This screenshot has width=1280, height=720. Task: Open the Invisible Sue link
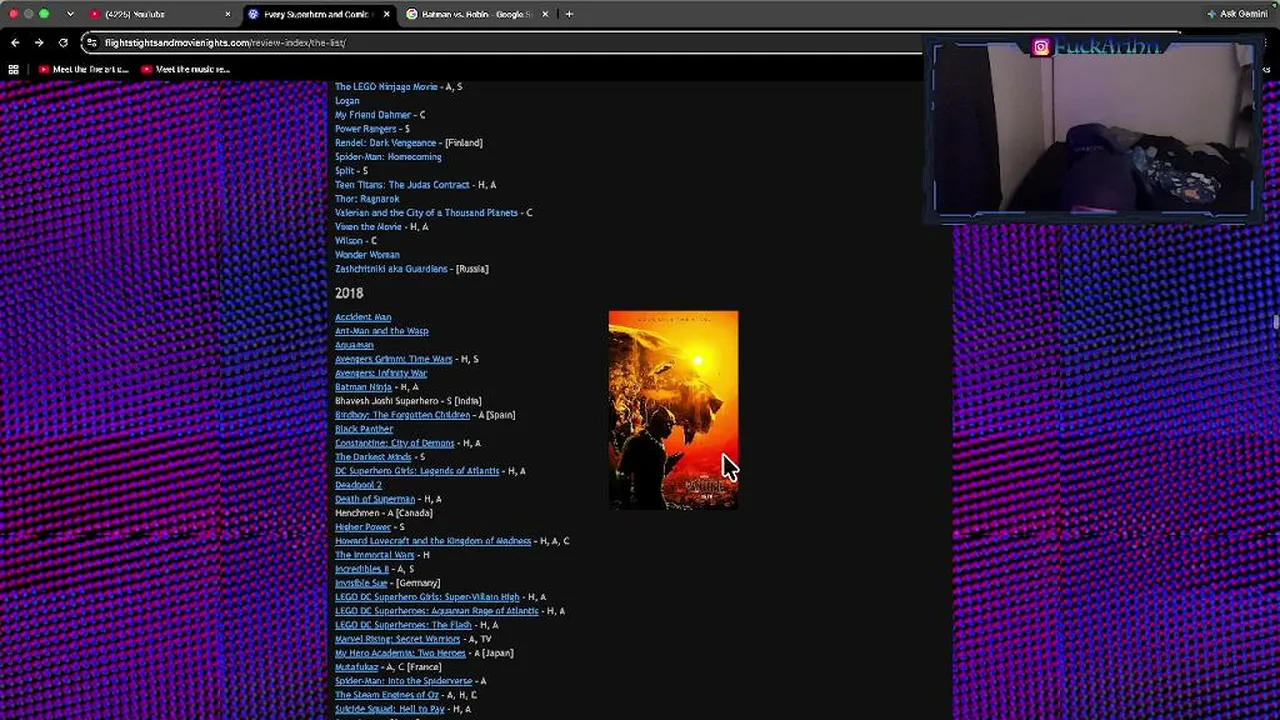pyautogui.click(x=361, y=583)
